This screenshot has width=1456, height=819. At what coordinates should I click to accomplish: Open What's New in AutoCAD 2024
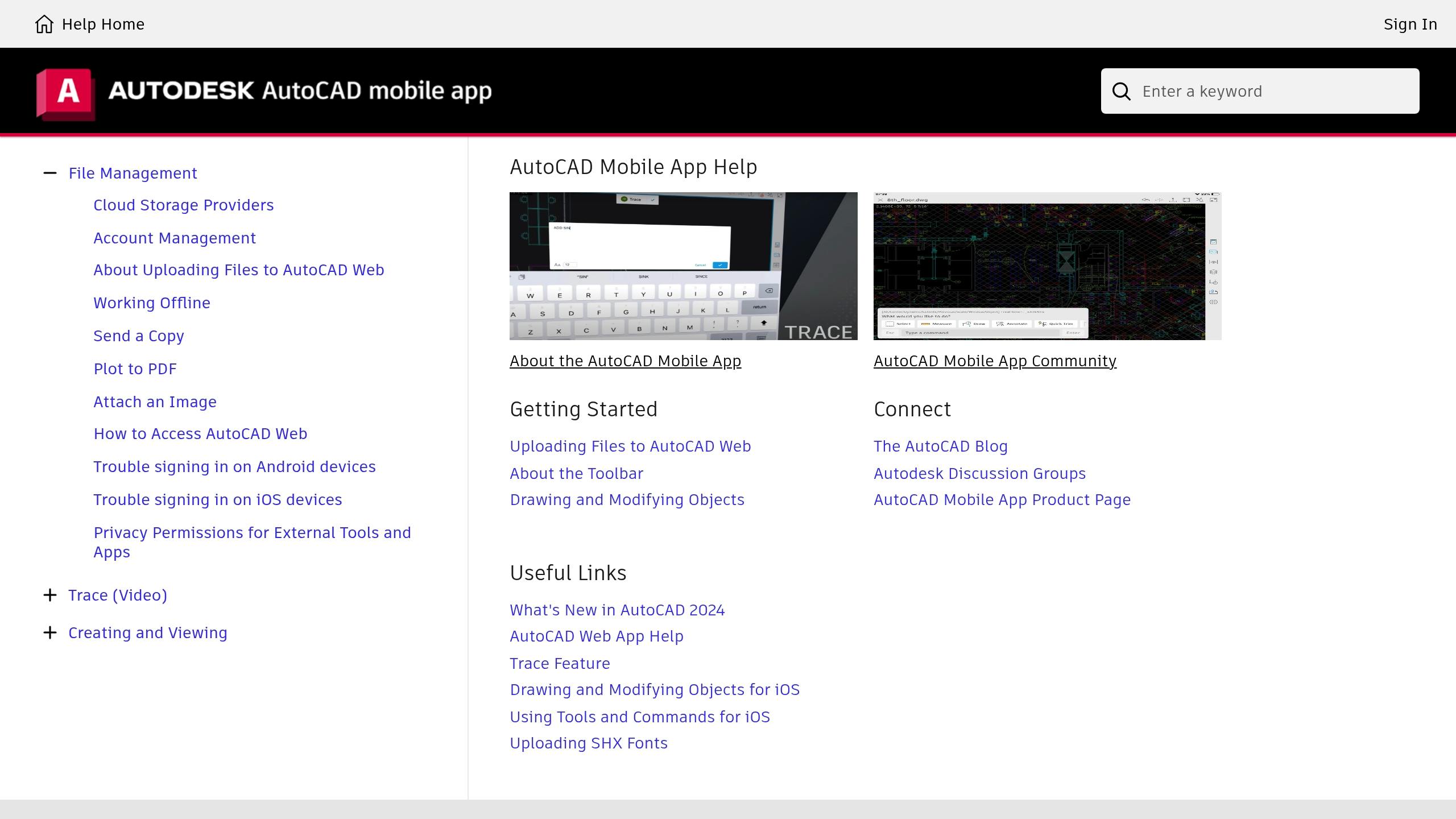tap(617, 610)
